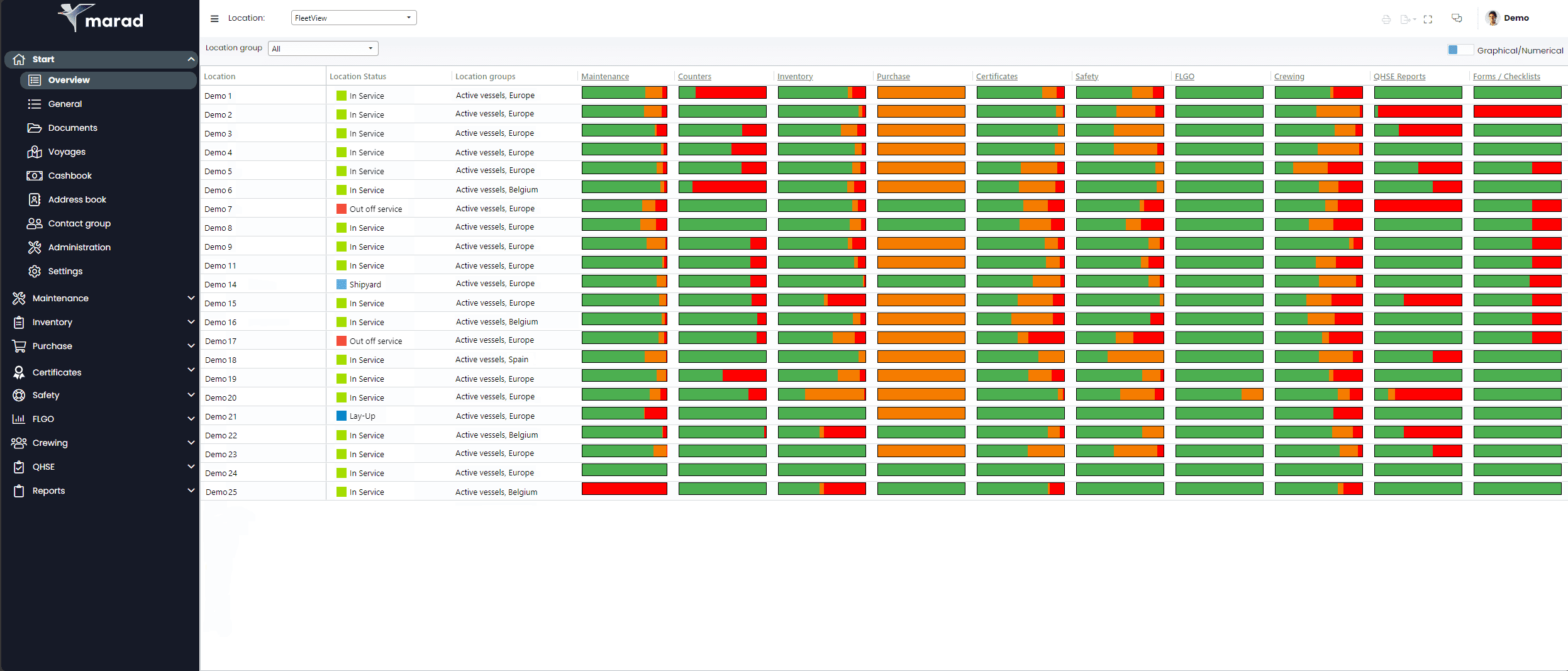This screenshot has width=1568, height=671.
Task: Click the Crewing column header link
Action: click(x=1289, y=76)
